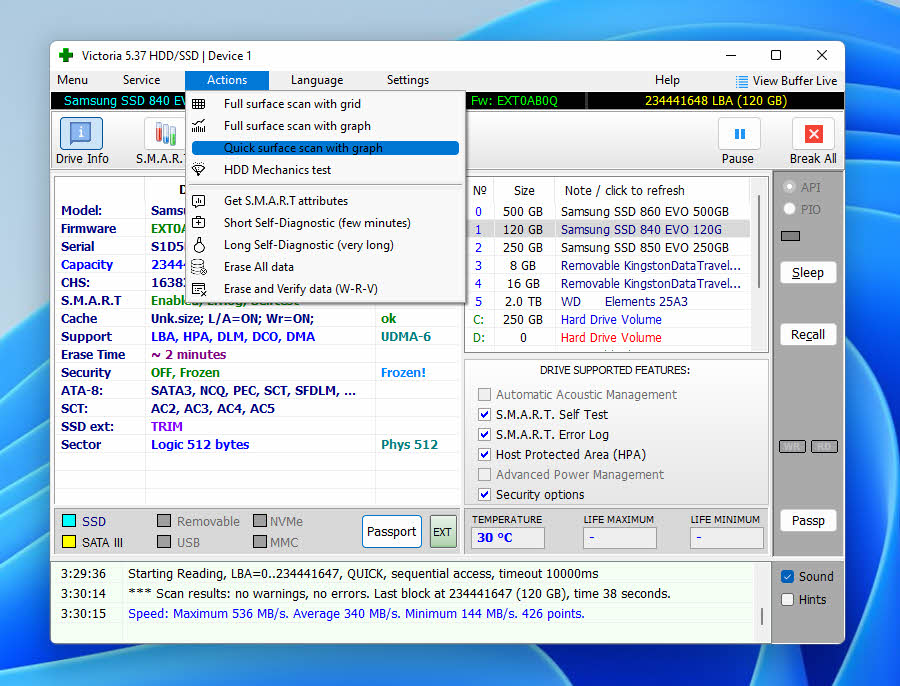Click the Short Self-Diagnostic icon
The height and width of the screenshot is (686, 900).
(199, 223)
